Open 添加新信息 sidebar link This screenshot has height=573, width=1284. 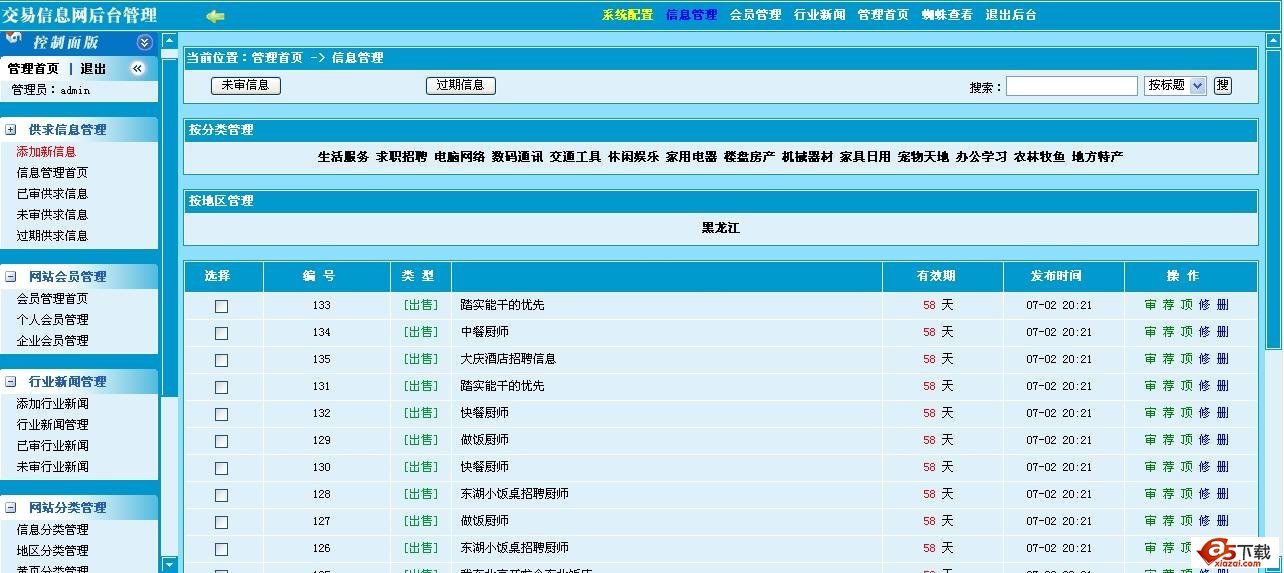tap(46, 152)
